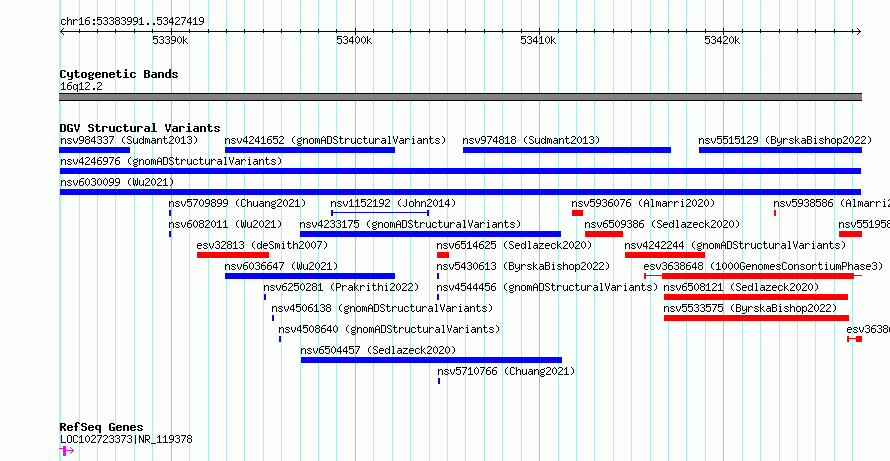The width and height of the screenshot is (890, 461).
Task: Click the small red nsv5938586 marker
Action: click(x=775, y=213)
